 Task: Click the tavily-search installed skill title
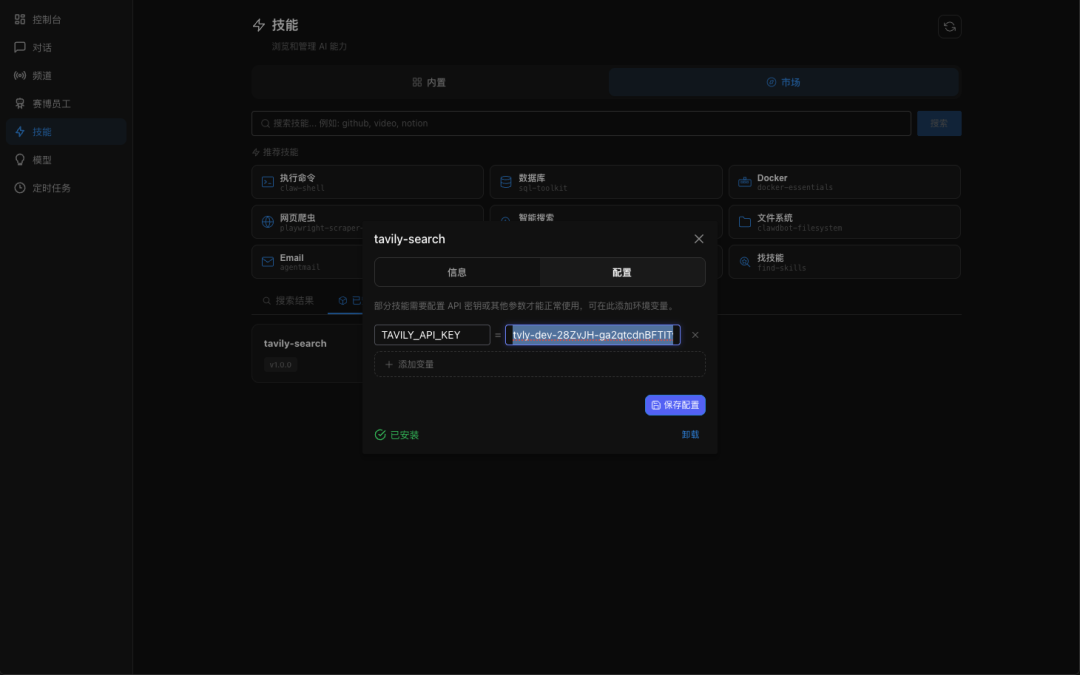(295, 343)
